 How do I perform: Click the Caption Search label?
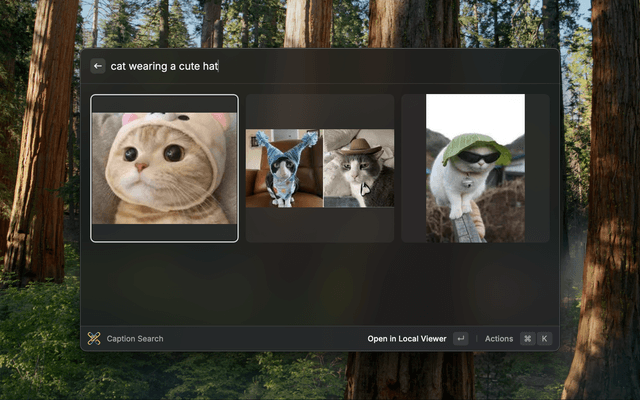click(135, 339)
